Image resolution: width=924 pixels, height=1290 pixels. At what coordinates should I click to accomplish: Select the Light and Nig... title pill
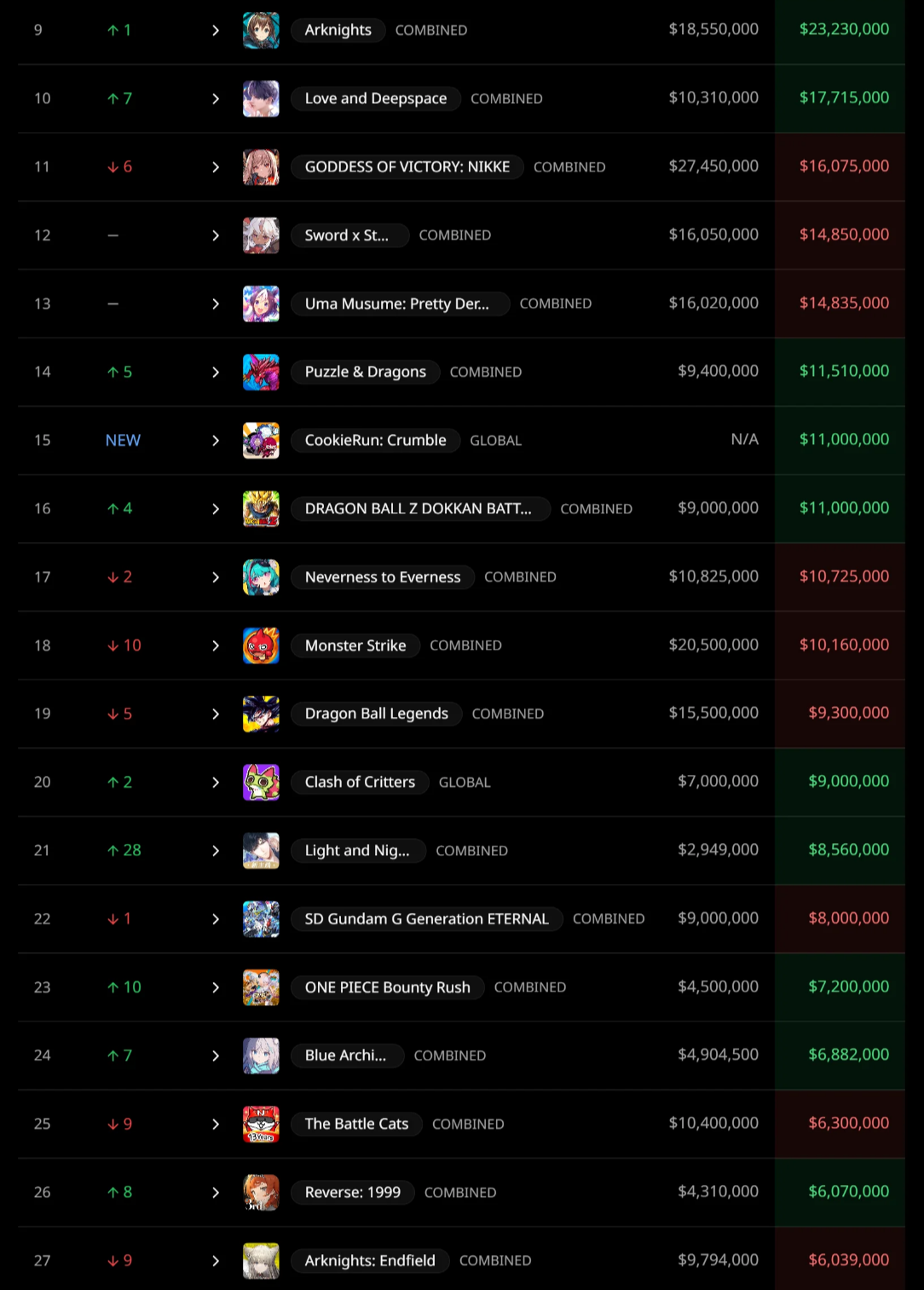pyautogui.click(x=358, y=850)
